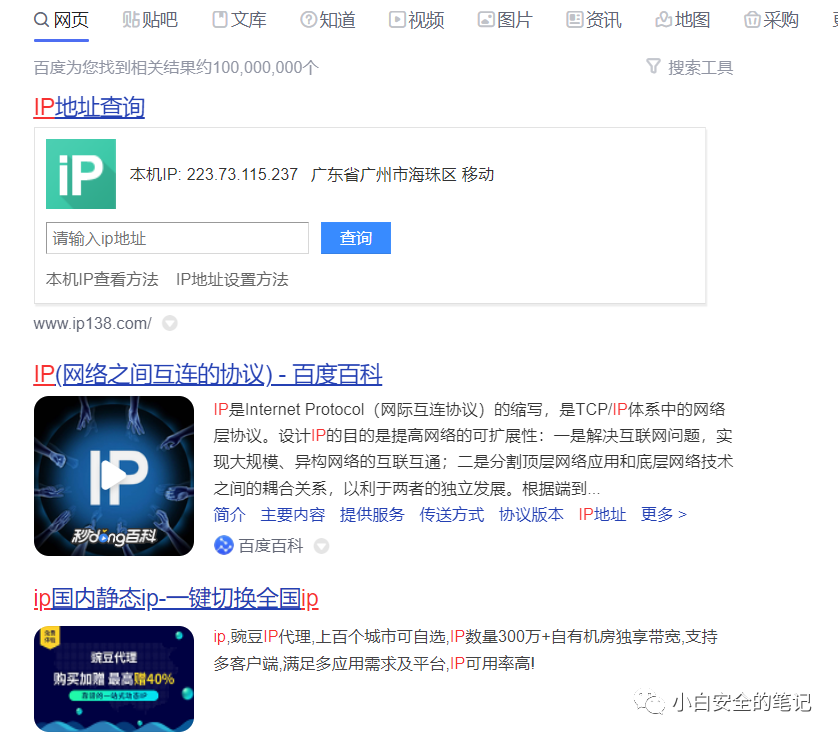
Task: Click the 知道 question-mark icon
Action: [x=308, y=20]
